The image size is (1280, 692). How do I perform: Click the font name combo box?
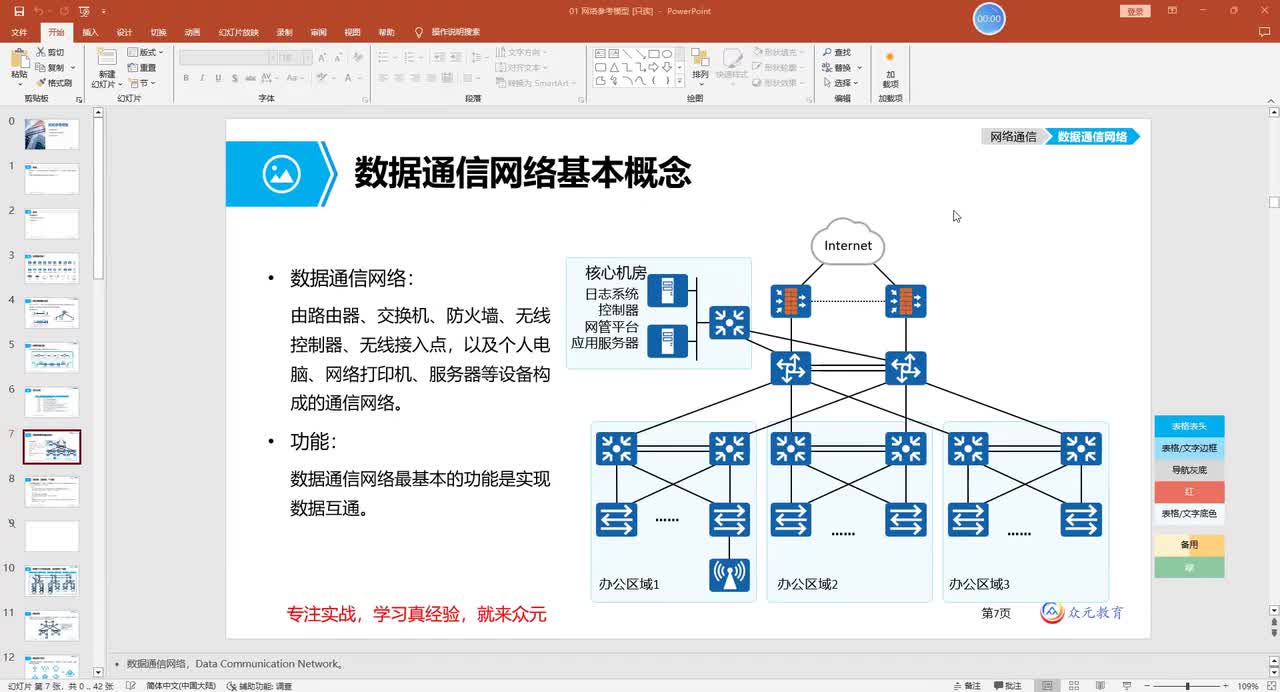[x=226, y=57]
